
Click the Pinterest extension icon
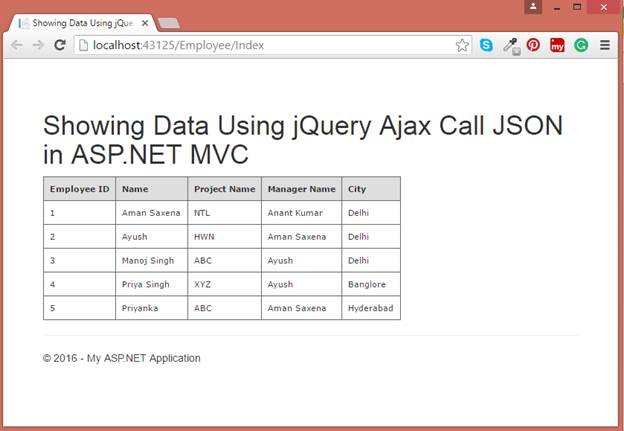click(533, 45)
